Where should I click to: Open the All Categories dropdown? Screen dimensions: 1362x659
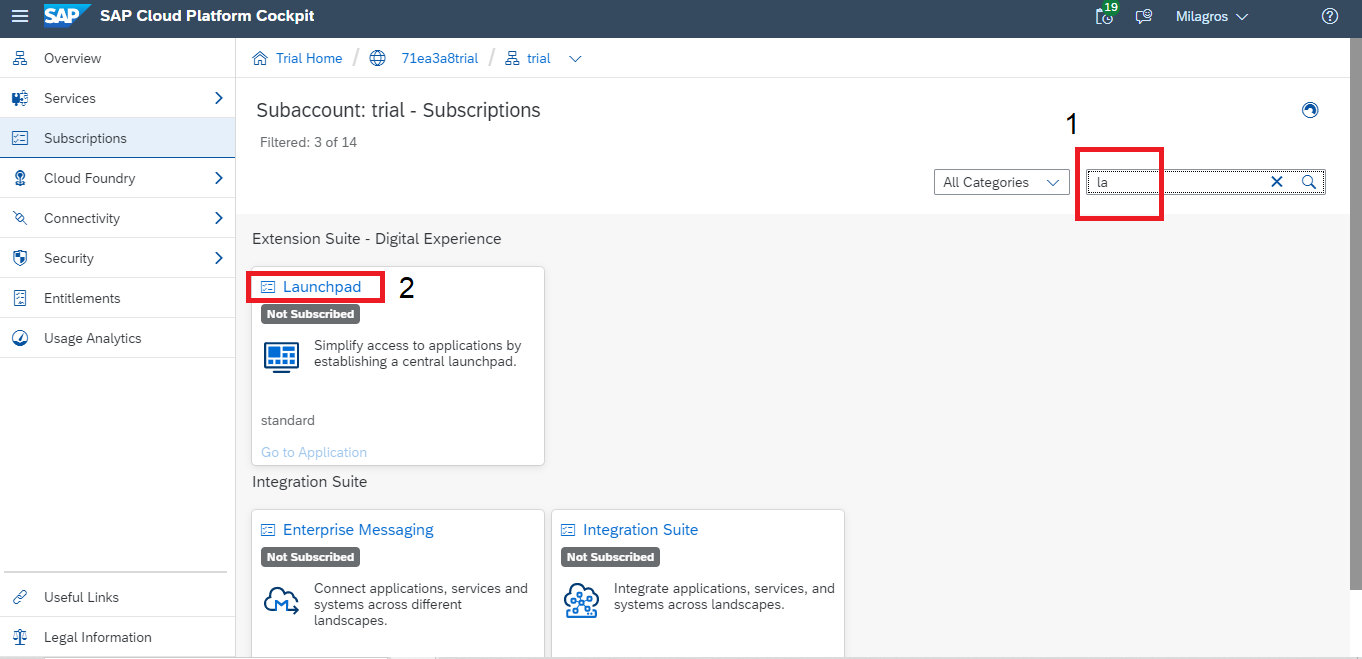point(1000,182)
